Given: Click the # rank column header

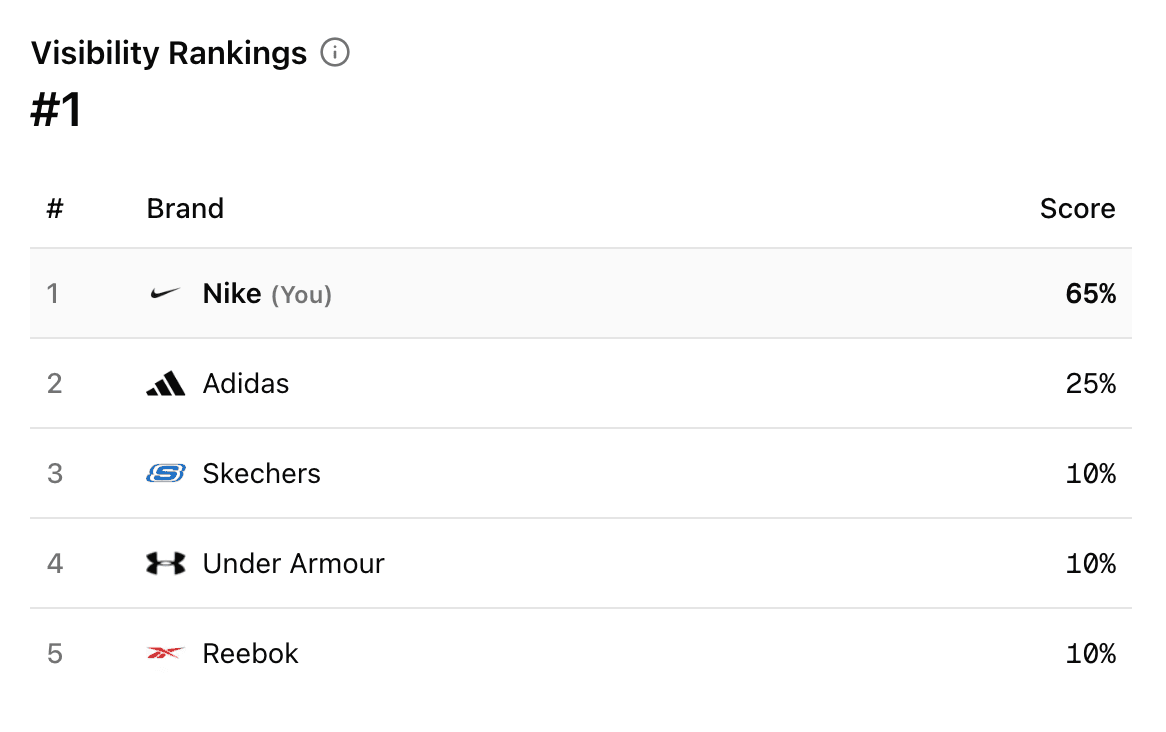Looking at the screenshot, I should coord(55,208).
